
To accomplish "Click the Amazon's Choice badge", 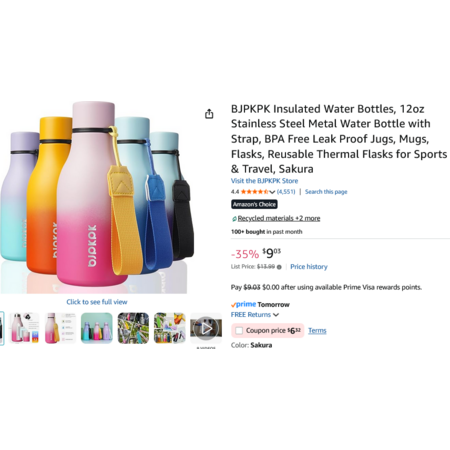I will pos(254,204).
